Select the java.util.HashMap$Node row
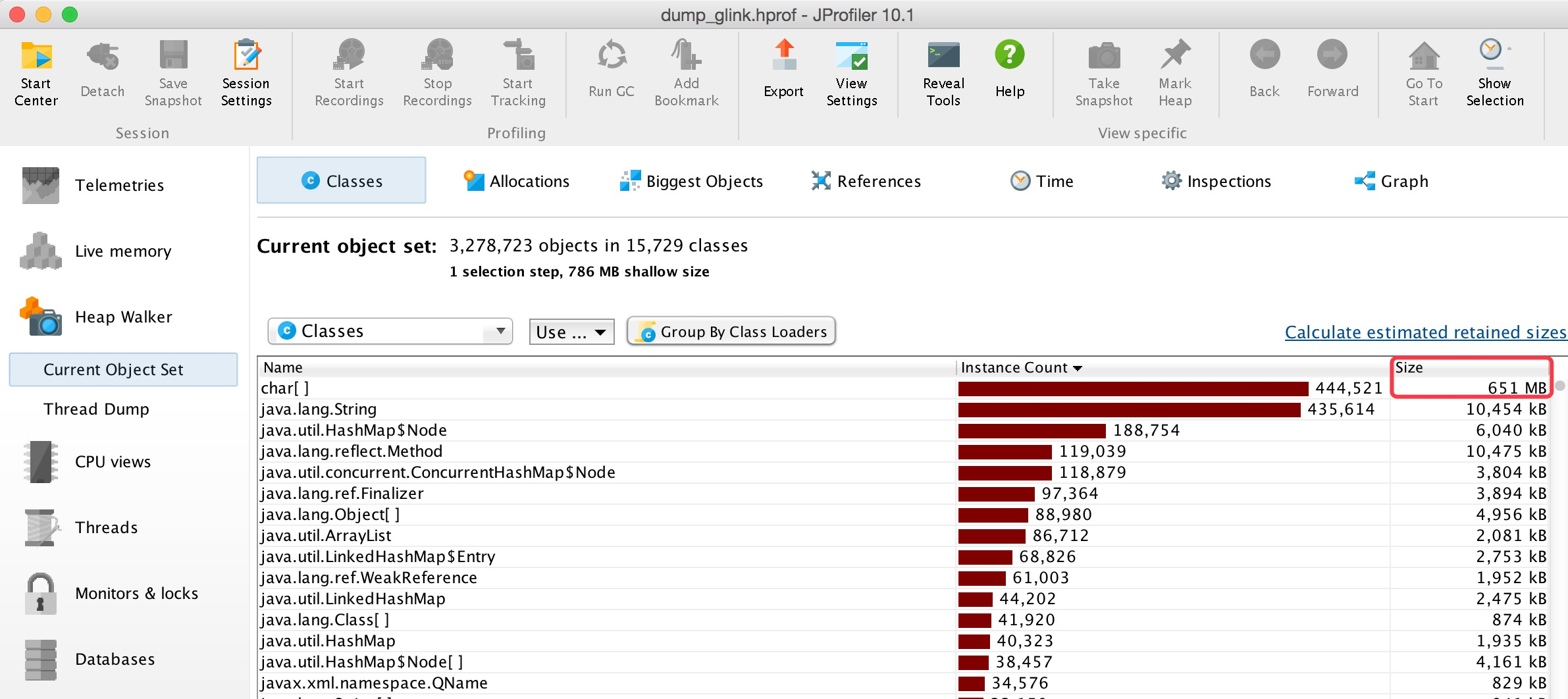 (x=903, y=430)
